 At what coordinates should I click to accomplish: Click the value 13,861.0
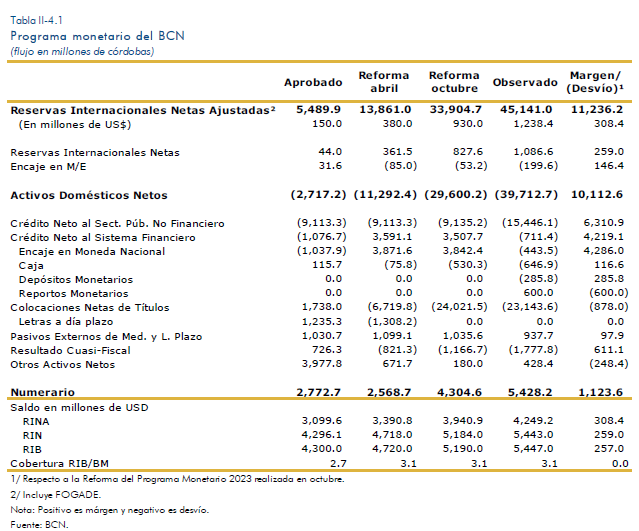click(x=385, y=110)
